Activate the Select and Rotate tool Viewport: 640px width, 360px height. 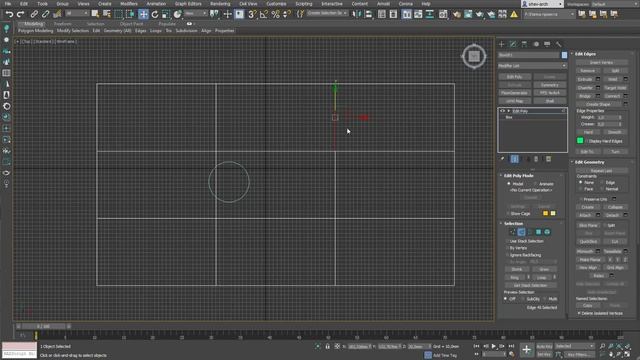pos(155,14)
